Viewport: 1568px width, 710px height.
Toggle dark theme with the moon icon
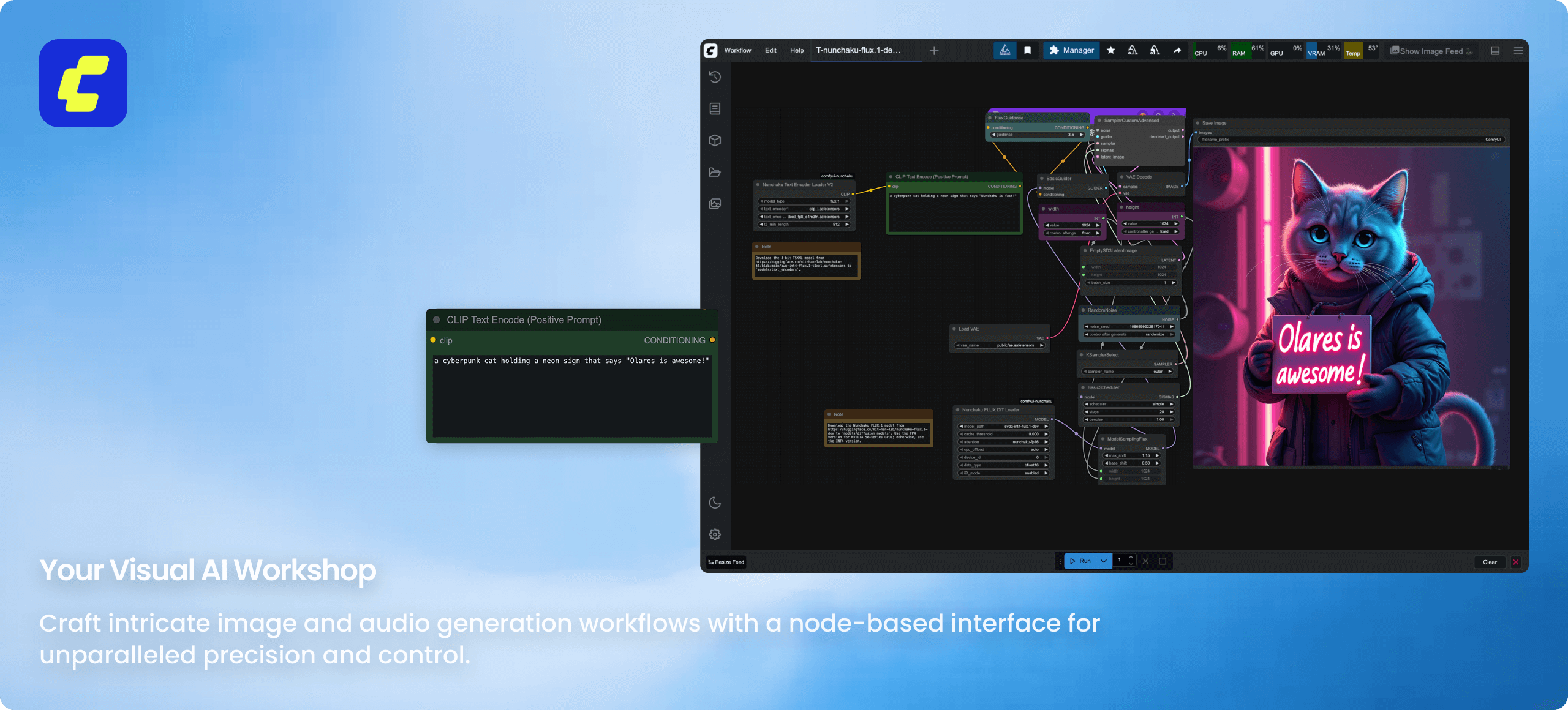[715, 503]
